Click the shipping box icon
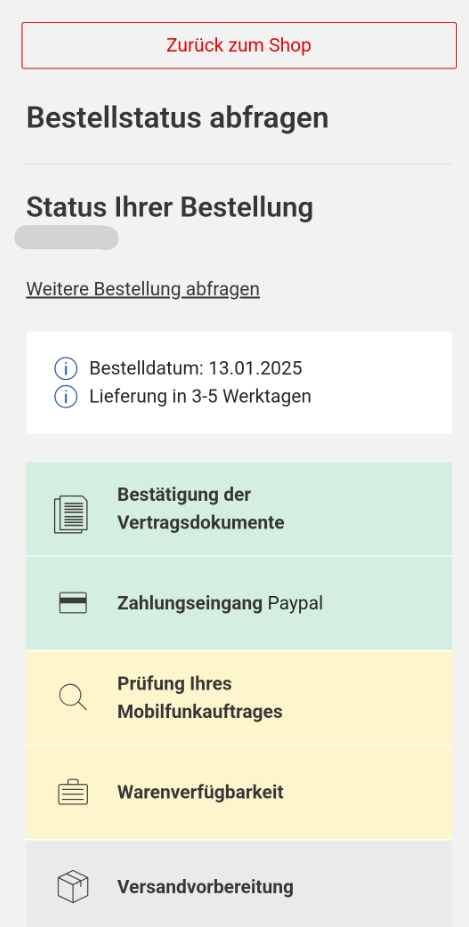The height and width of the screenshot is (927, 469). pos(73,886)
